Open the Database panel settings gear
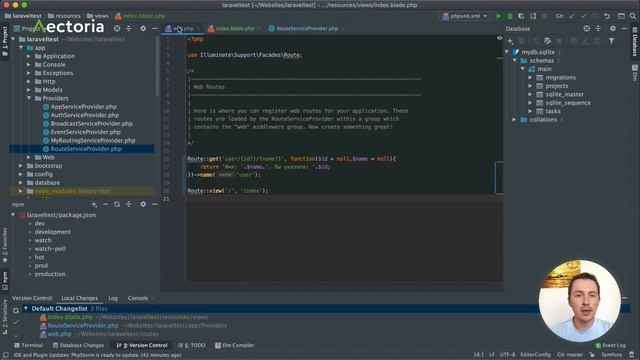The height and width of the screenshot is (360, 640). click(x=613, y=29)
